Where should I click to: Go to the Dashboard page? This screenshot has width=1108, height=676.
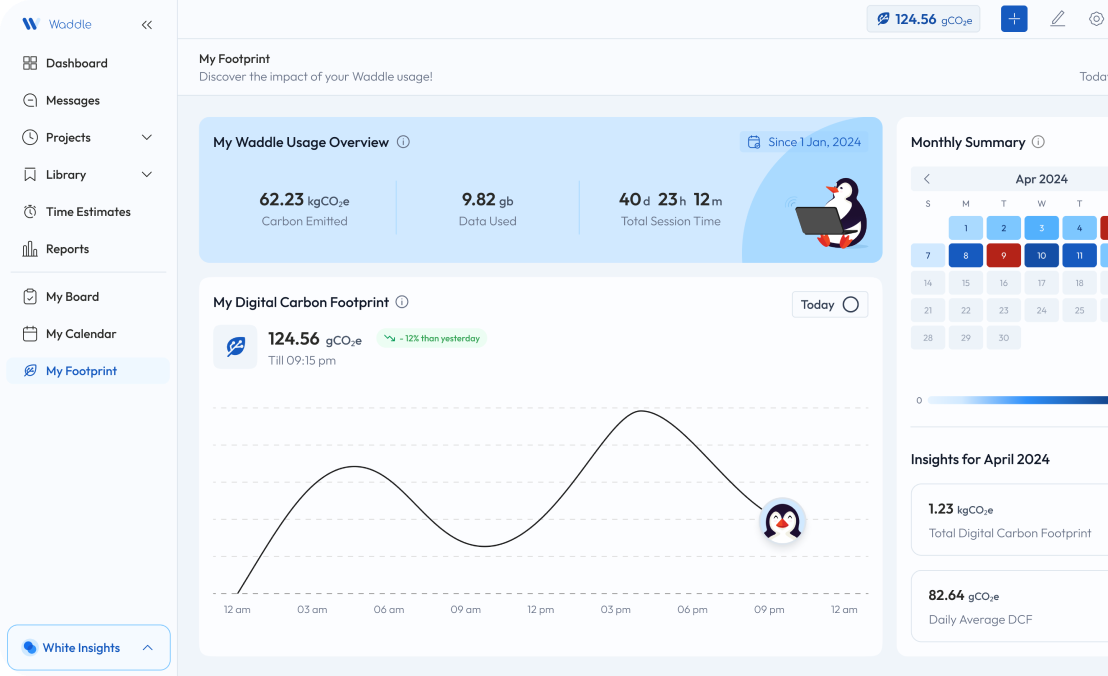[x=76, y=63]
